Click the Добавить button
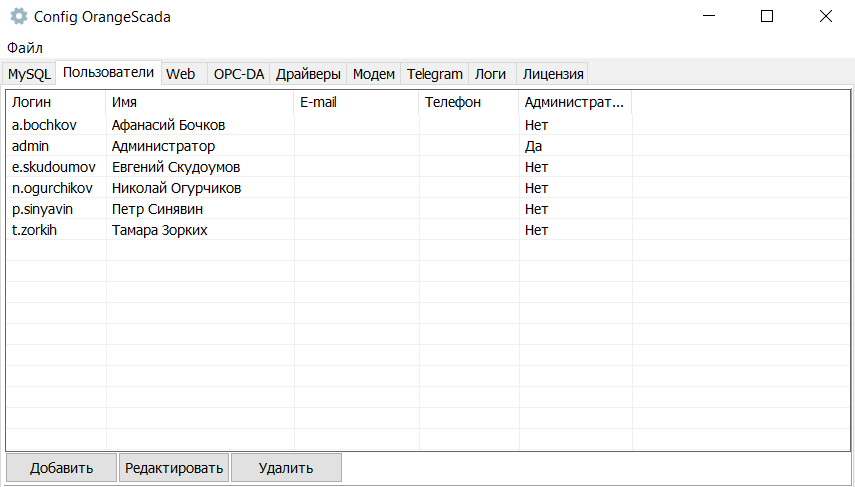 [x=62, y=468]
